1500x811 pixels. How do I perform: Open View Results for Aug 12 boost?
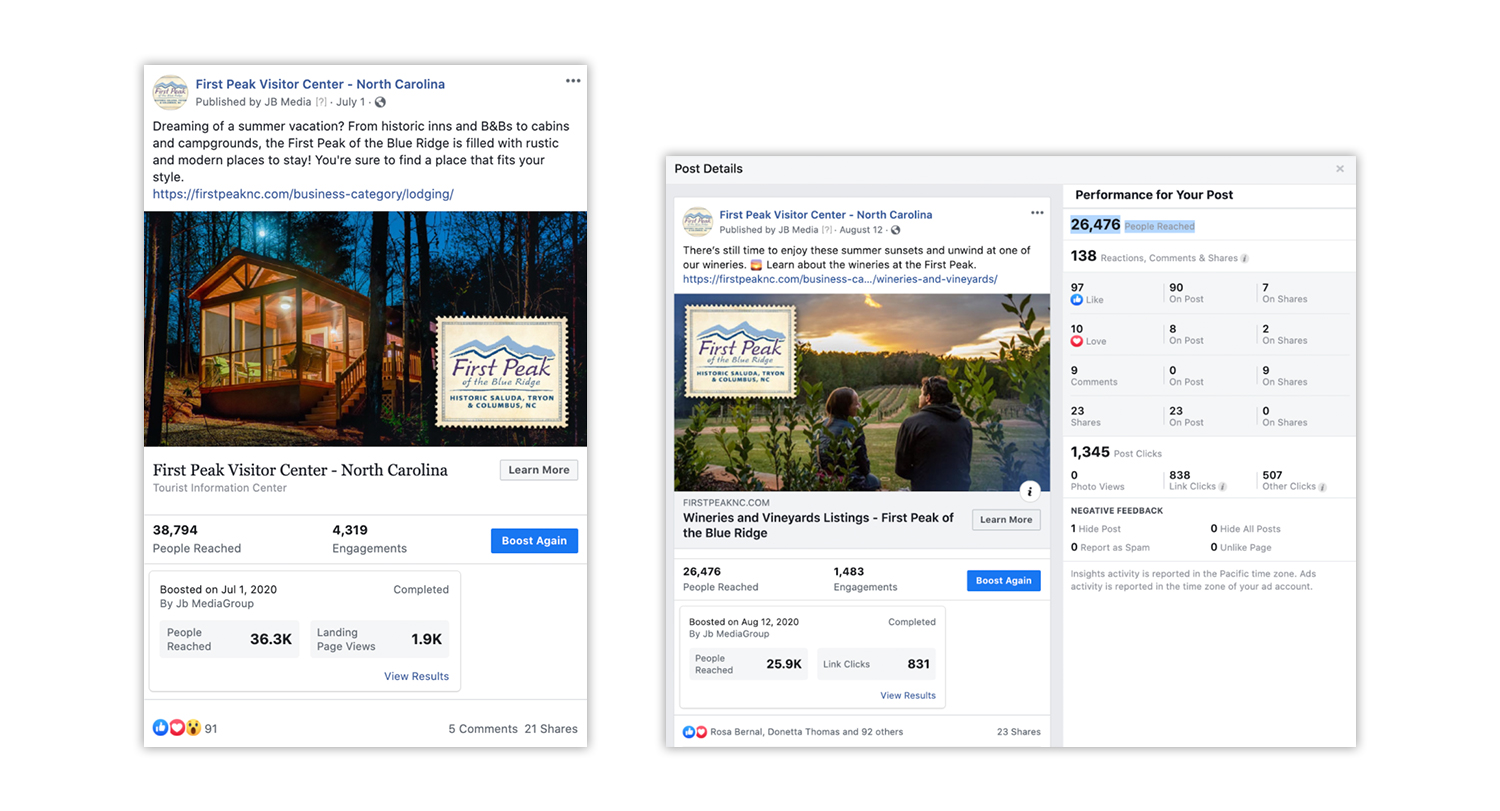(908, 695)
